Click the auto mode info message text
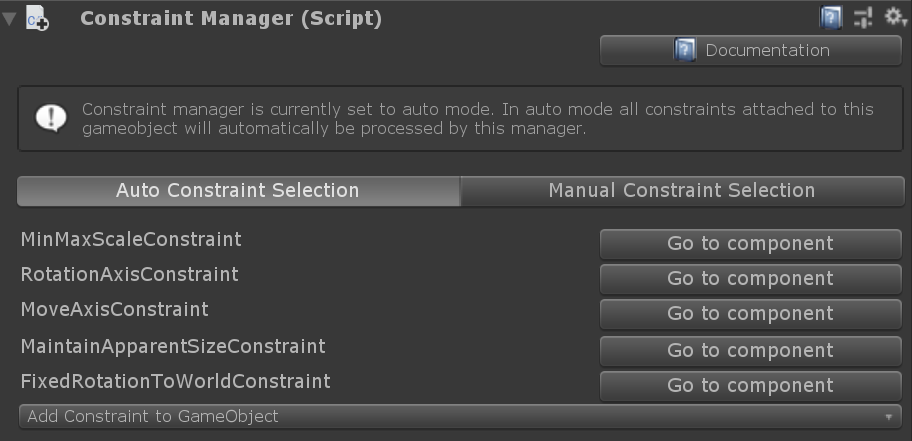Screen dimensions: 912x441 478,118
